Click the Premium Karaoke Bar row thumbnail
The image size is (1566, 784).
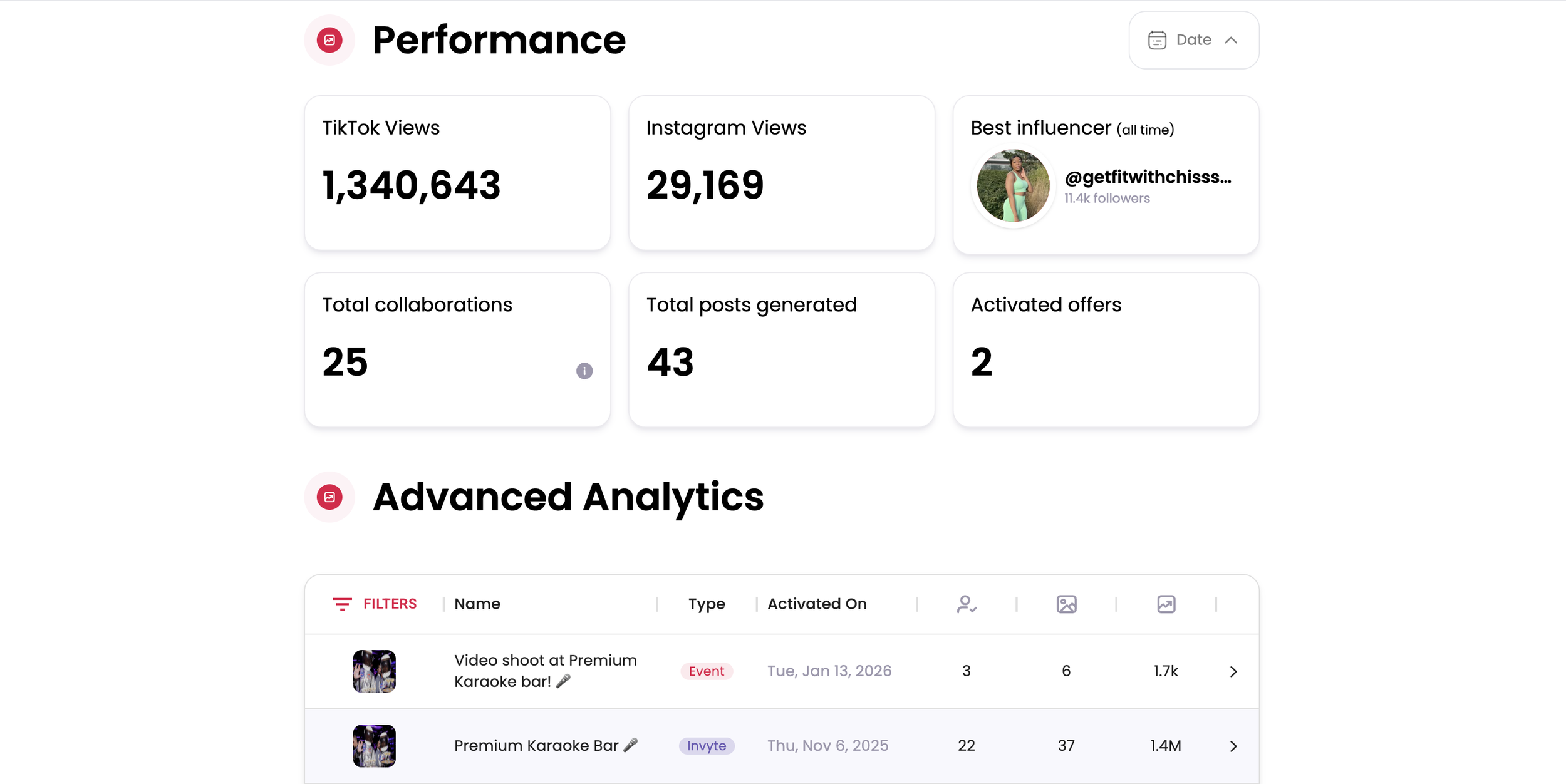click(x=373, y=746)
